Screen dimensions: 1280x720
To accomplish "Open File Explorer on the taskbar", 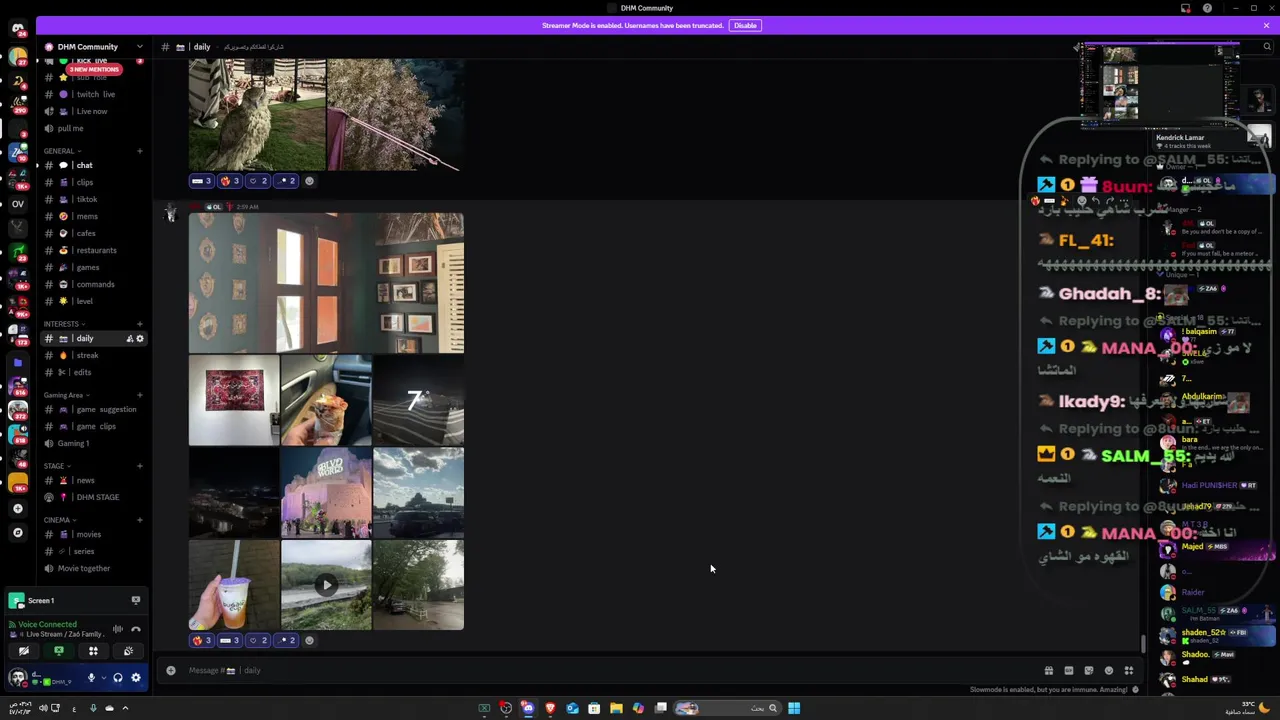I will pyautogui.click(x=616, y=708).
